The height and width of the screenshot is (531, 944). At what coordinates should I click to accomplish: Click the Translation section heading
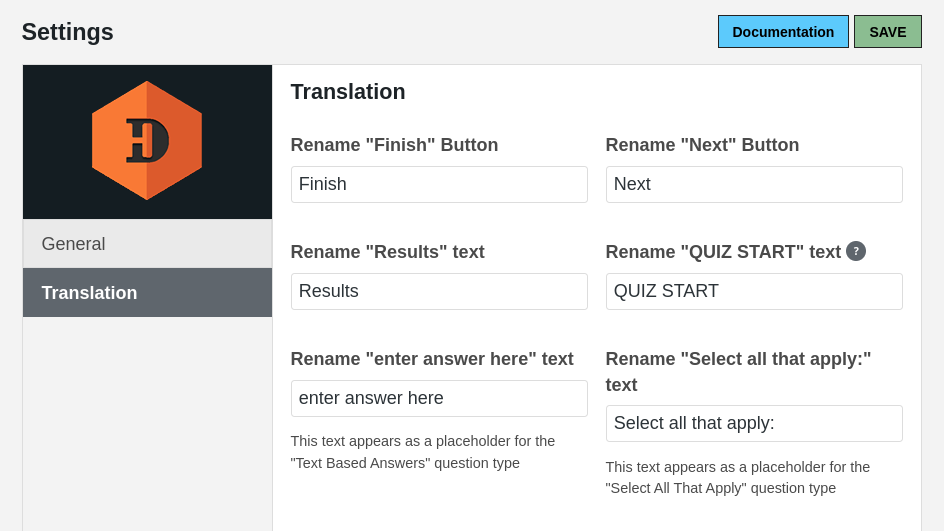tap(348, 92)
